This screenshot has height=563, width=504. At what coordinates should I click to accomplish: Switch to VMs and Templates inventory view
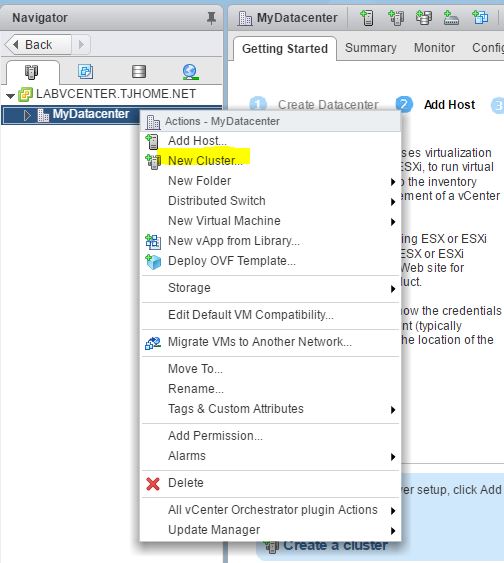[85, 71]
